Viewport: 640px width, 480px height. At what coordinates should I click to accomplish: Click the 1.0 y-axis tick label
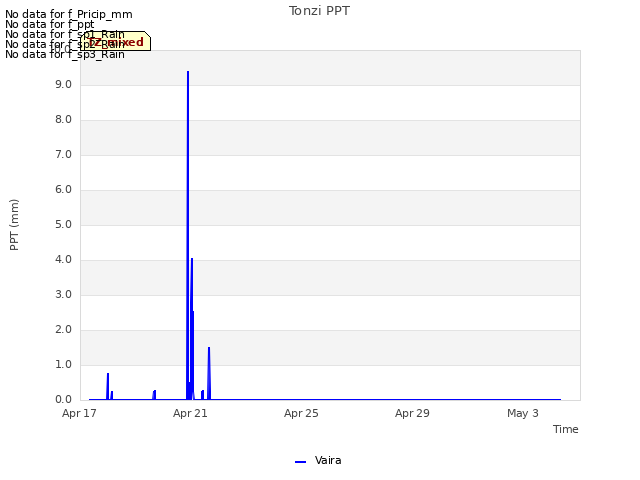click(63, 364)
